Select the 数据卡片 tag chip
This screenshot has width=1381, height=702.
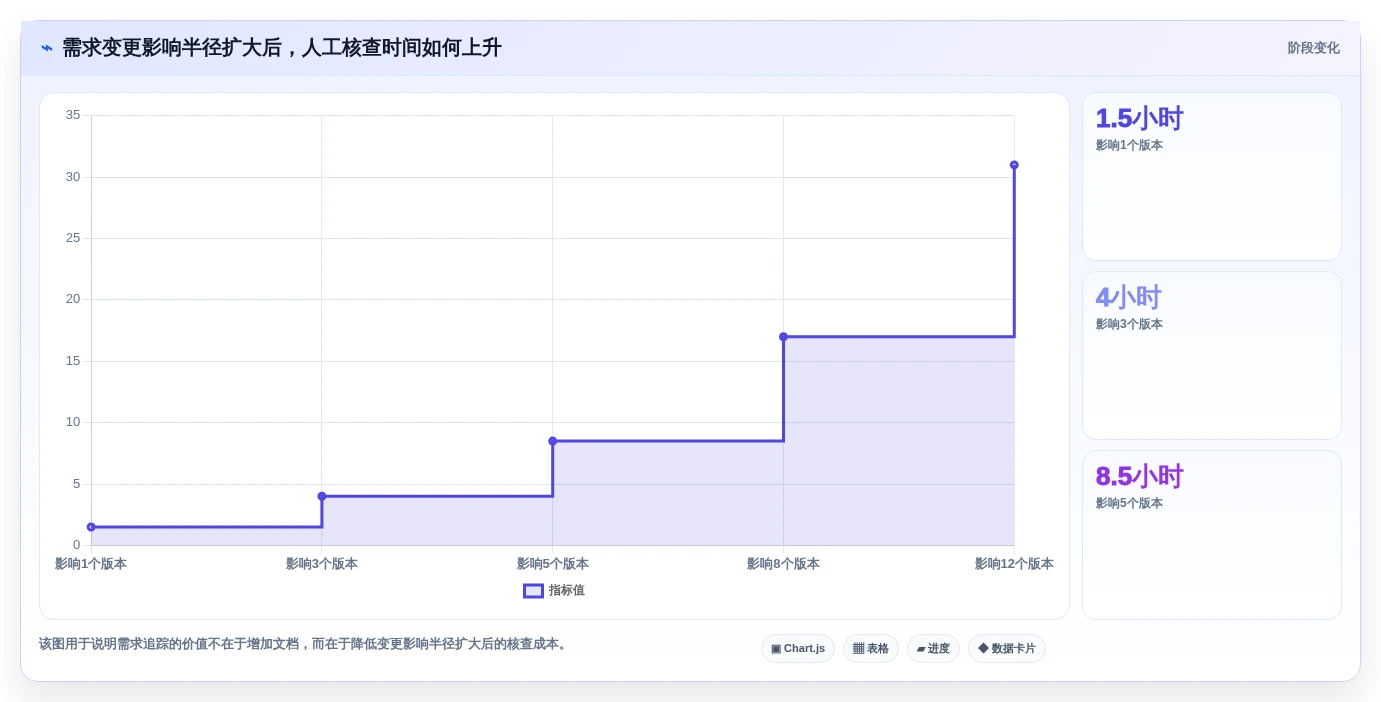[1007, 649]
